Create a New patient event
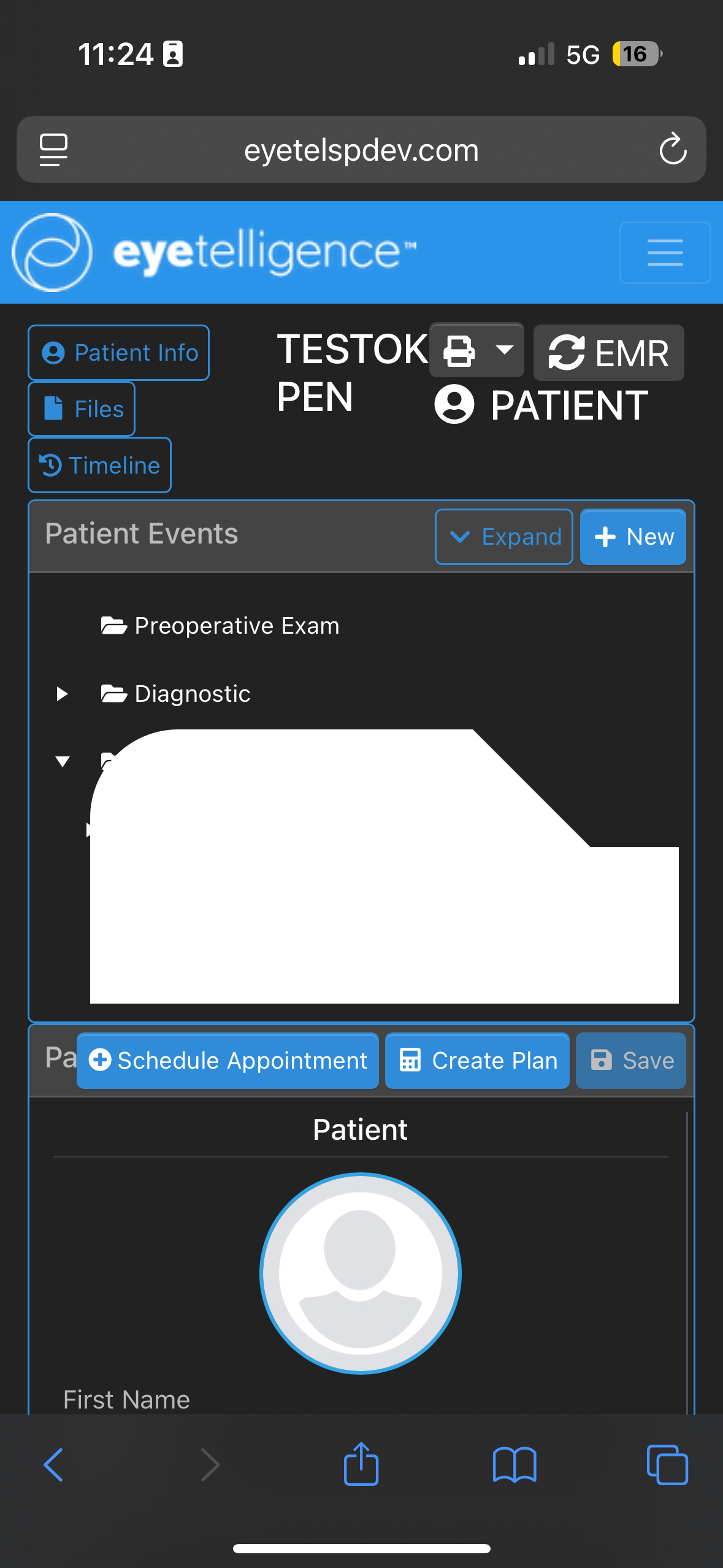Screen dimensions: 723x1568 (x=633, y=537)
